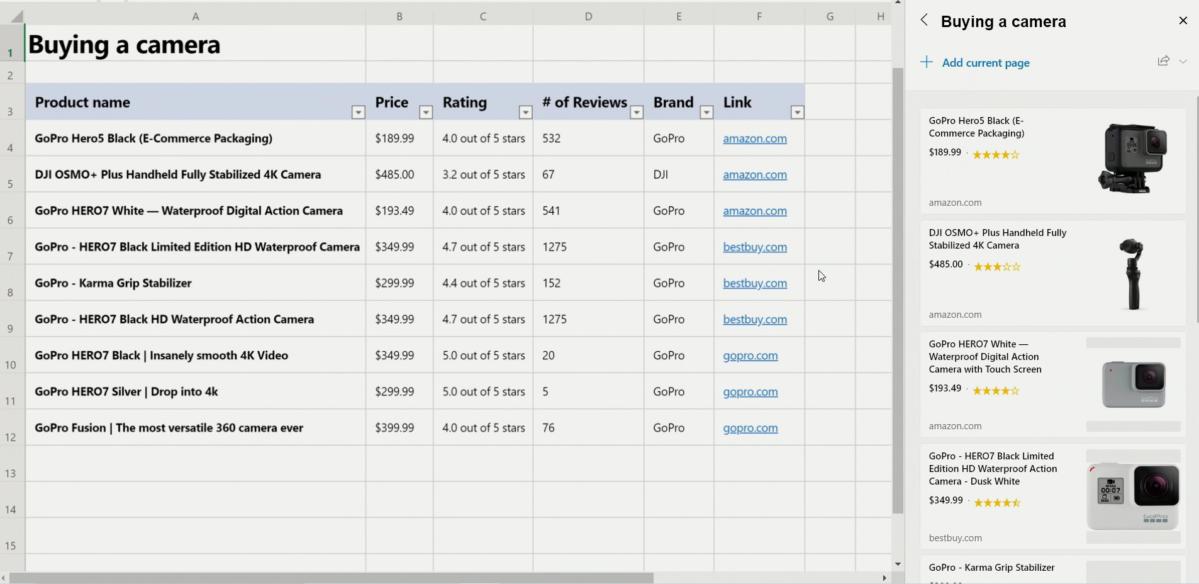Viewport: 1199px width, 584px height.
Task: Open bestbuy.com link for Karma Grip Stabilizer
Action: click(755, 283)
